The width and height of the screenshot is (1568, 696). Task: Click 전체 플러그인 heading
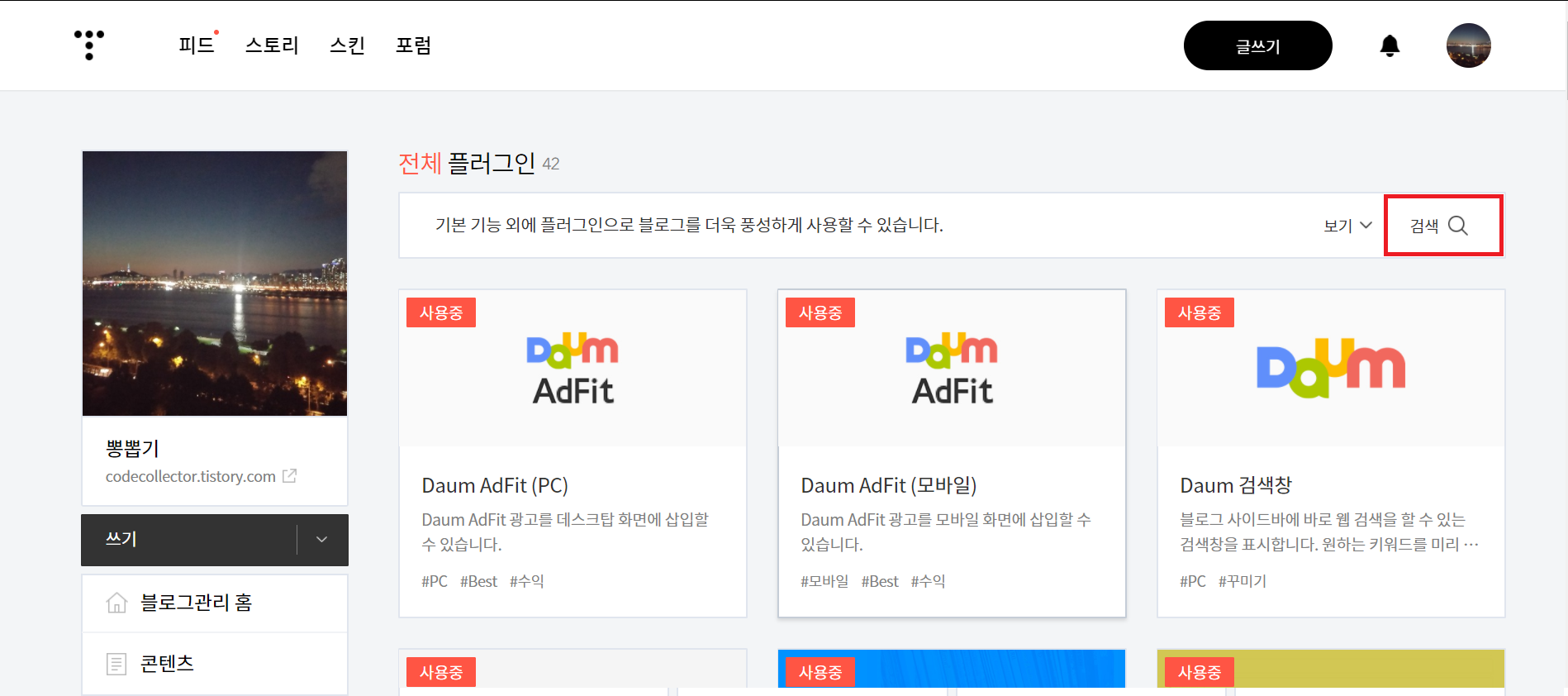(x=467, y=164)
